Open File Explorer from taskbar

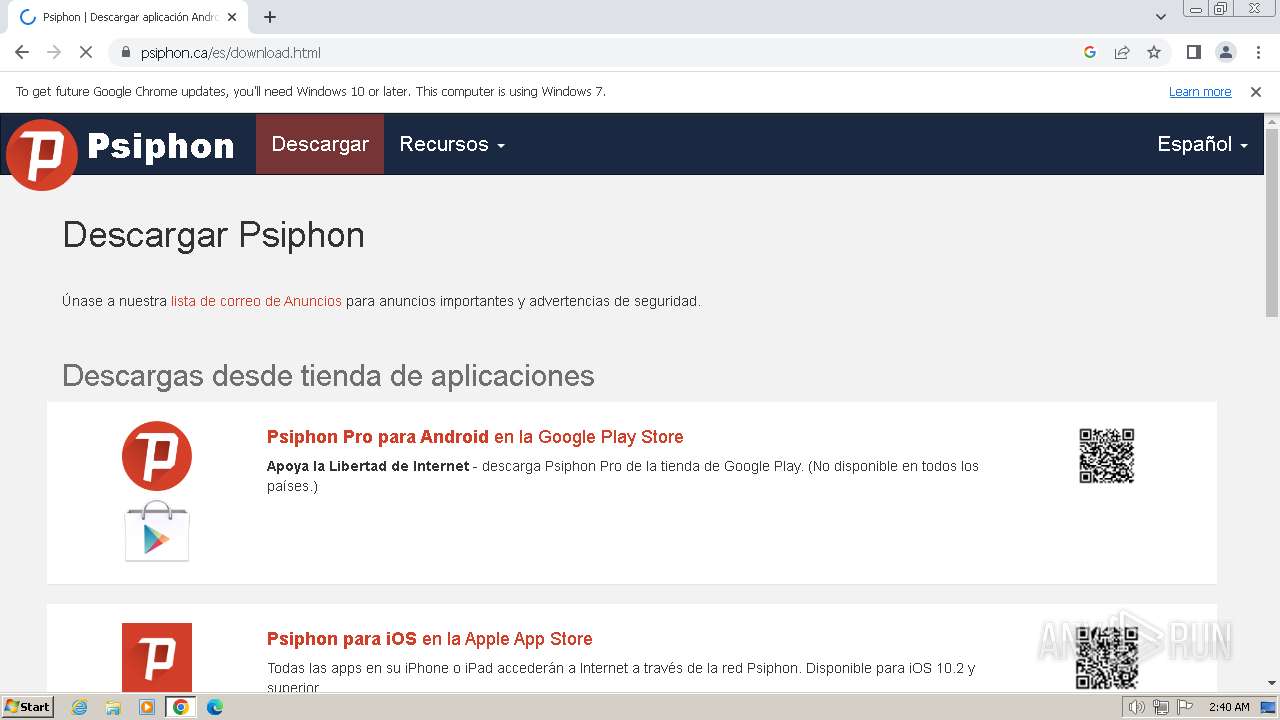pyautogui.click(x=113, y=707)
